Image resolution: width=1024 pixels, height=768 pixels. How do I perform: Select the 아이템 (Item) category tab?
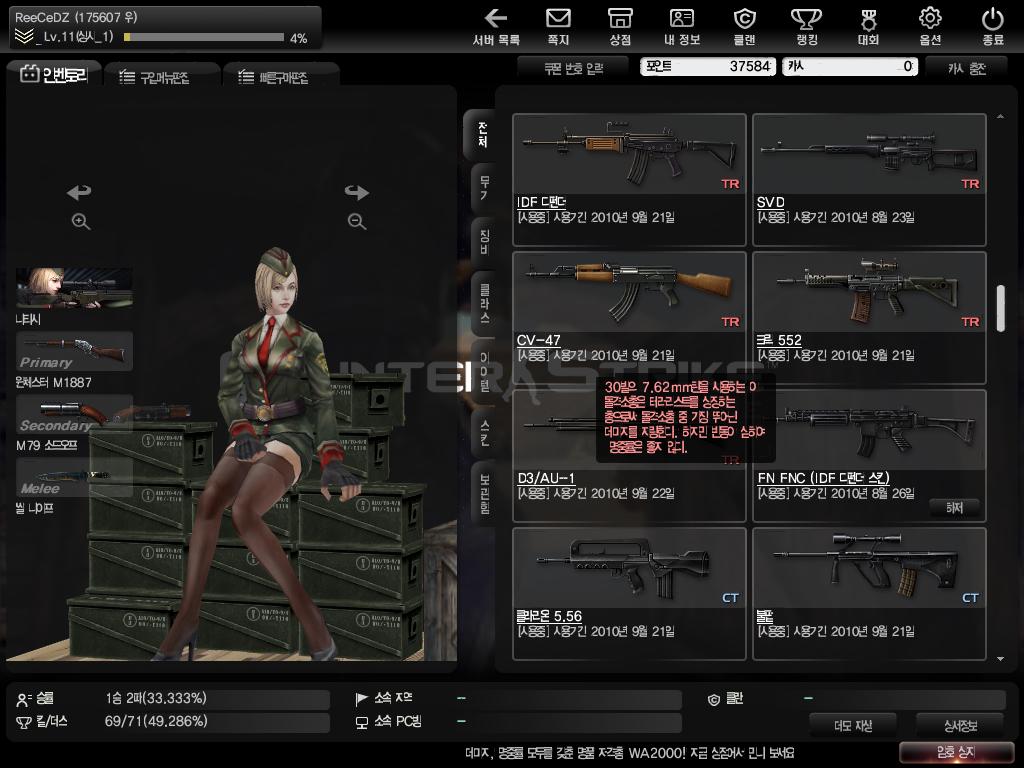pos(483,372)
